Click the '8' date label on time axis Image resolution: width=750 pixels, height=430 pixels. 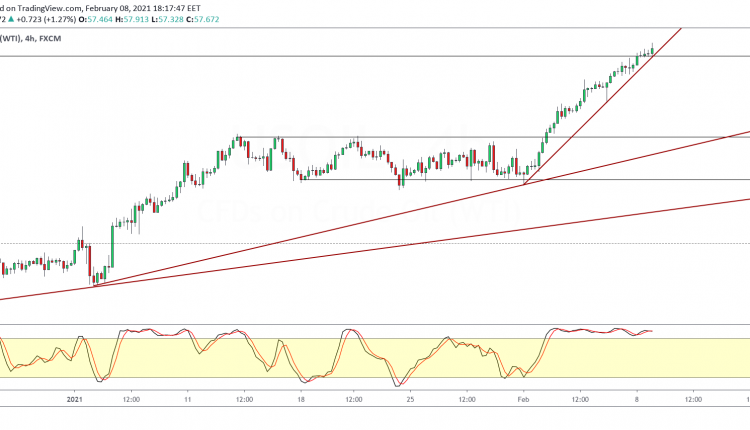tap(635, 398)
